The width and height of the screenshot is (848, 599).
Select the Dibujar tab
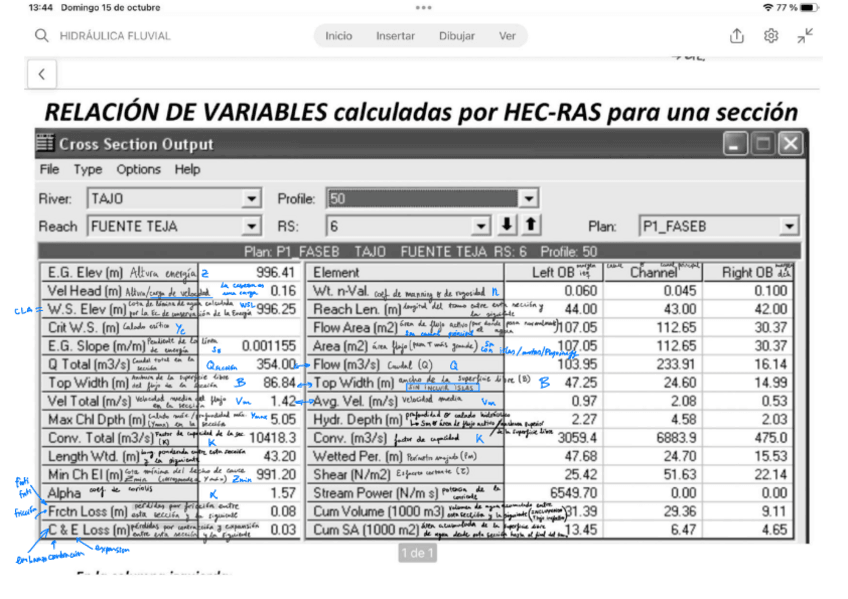(x=457, y=36)
